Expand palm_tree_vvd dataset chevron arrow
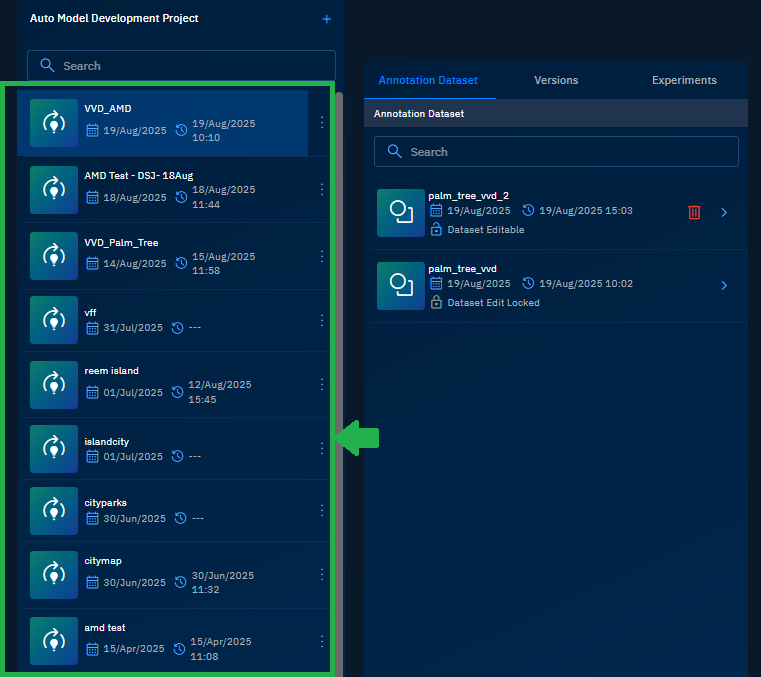 pyautogui.click(x=724, y=286)
